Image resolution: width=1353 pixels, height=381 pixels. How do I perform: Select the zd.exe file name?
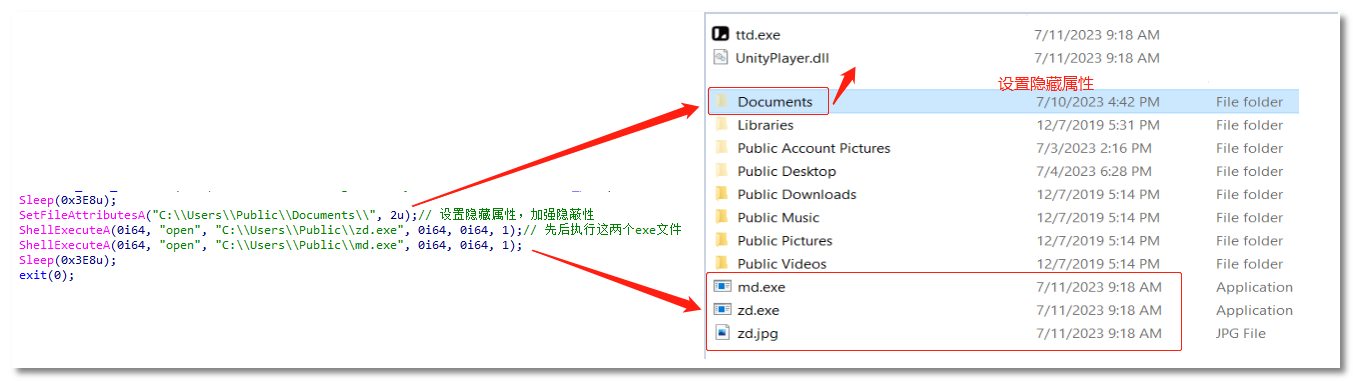tap(758, 310)
